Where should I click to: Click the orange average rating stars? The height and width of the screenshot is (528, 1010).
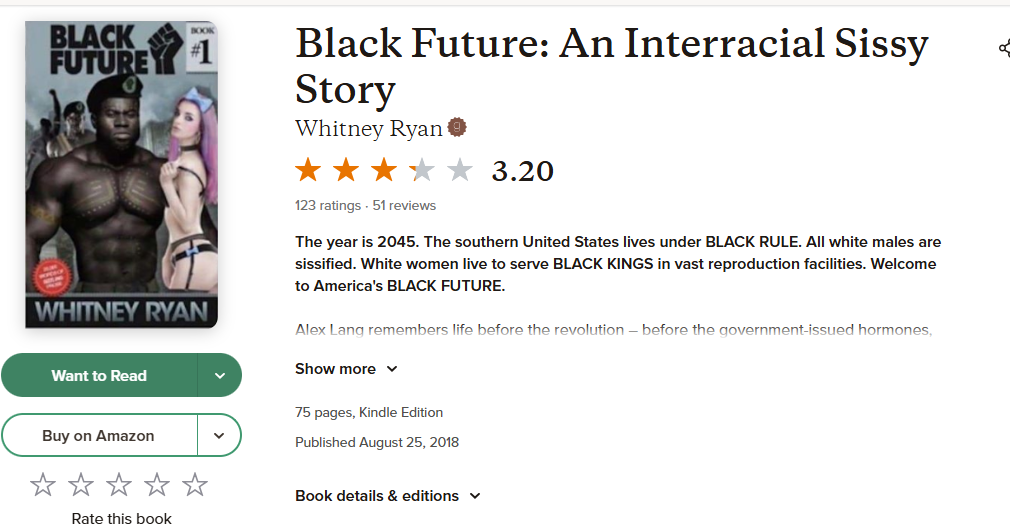383,170
